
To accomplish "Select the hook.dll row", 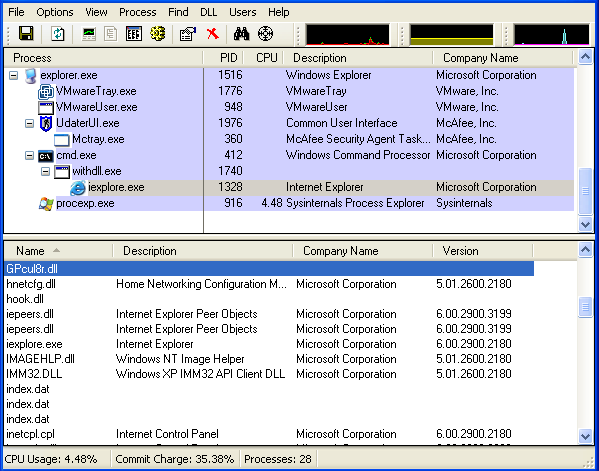I will [269, 299].
